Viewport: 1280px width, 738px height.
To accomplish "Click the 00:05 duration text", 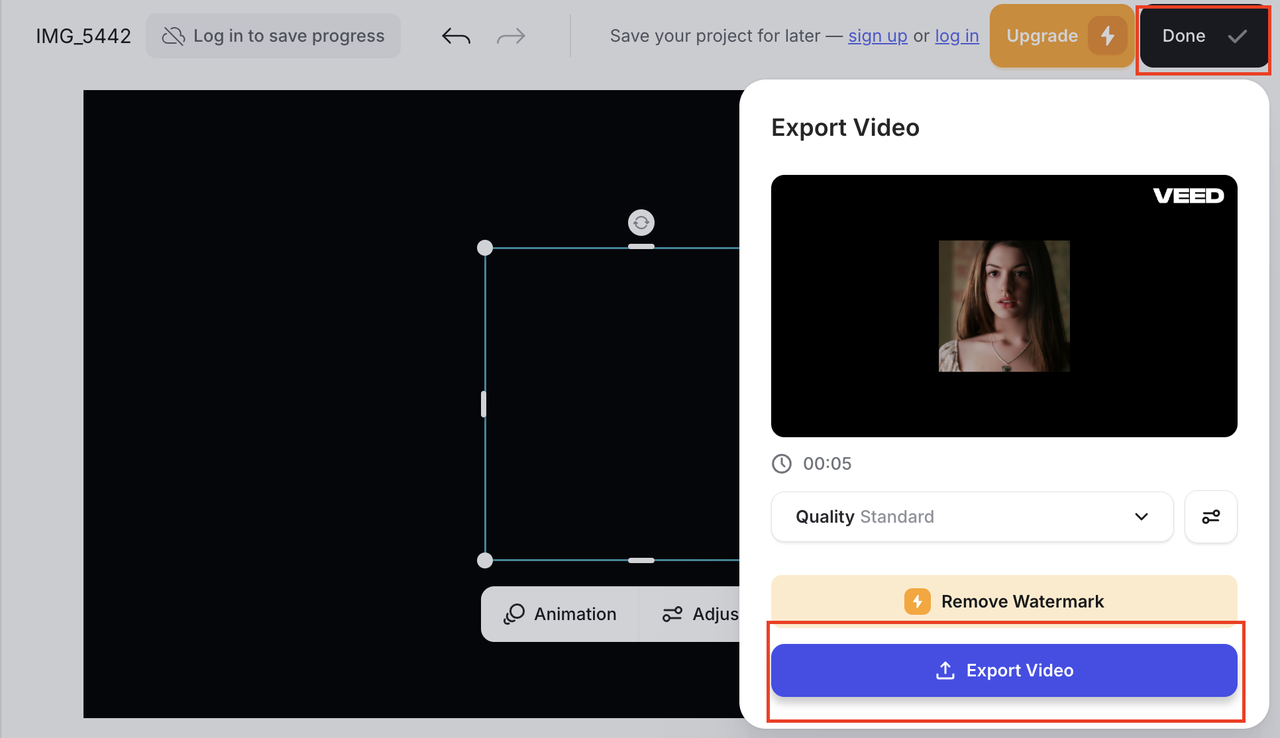I will (x=827, y=464).
